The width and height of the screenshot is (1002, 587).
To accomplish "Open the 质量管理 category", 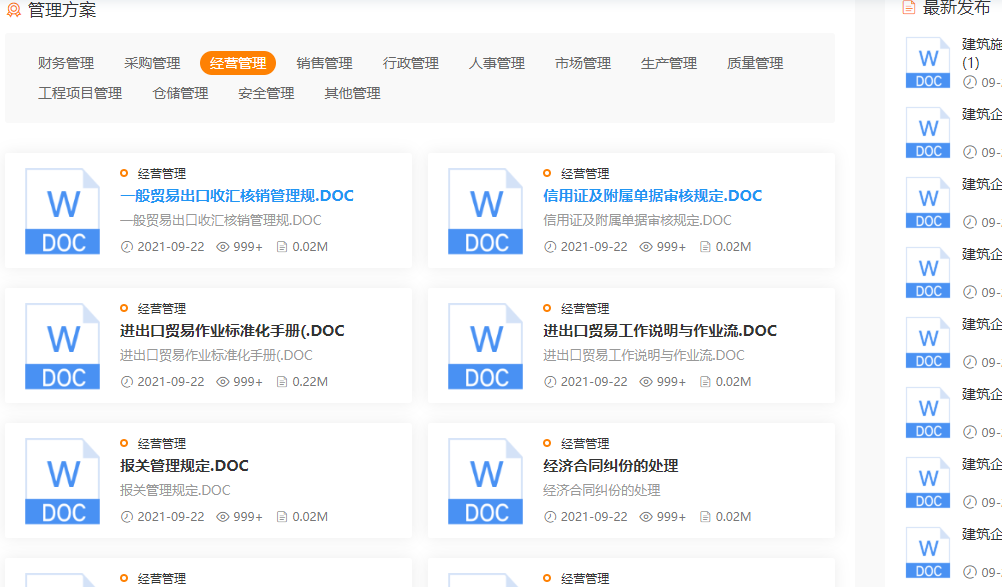I will pos(754,62).
